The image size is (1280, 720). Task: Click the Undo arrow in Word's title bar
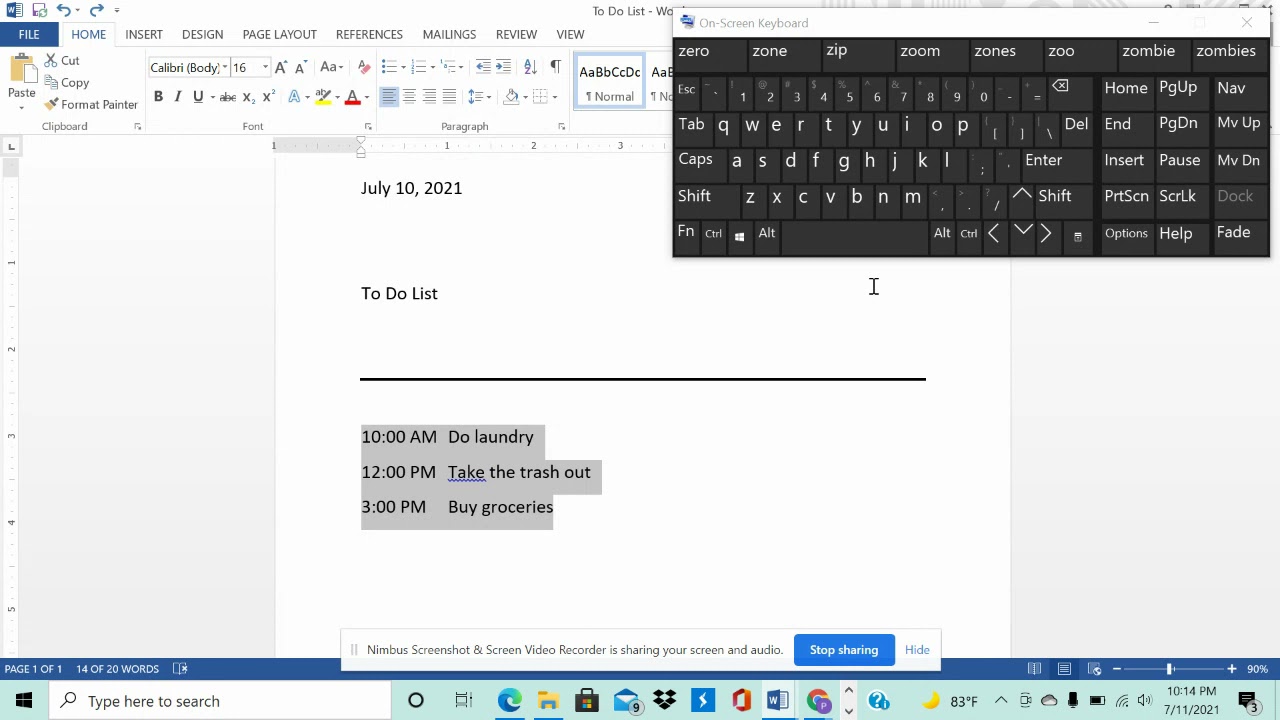(63, 10)
